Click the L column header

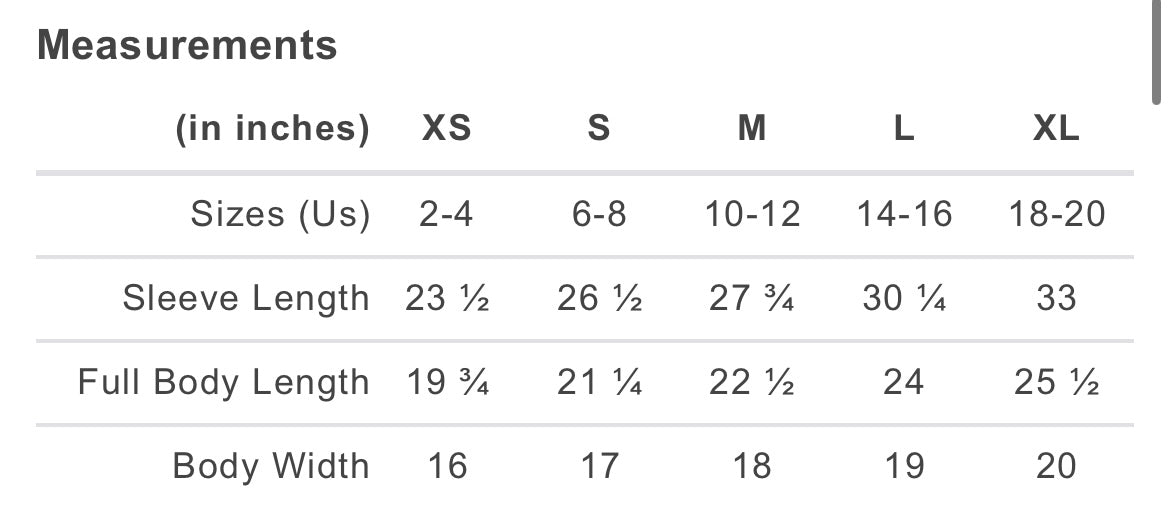tap(904, 129)
